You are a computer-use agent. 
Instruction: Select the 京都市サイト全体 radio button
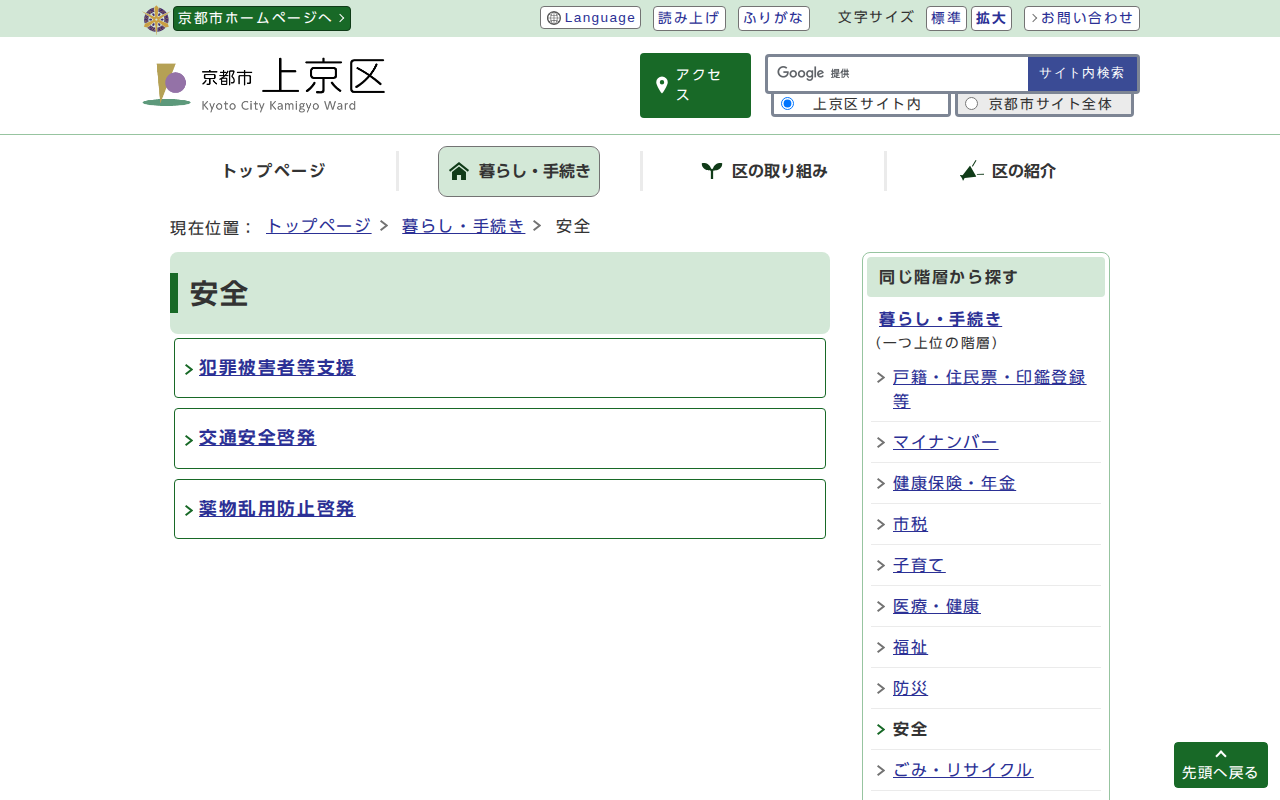(x=971, y=104)
